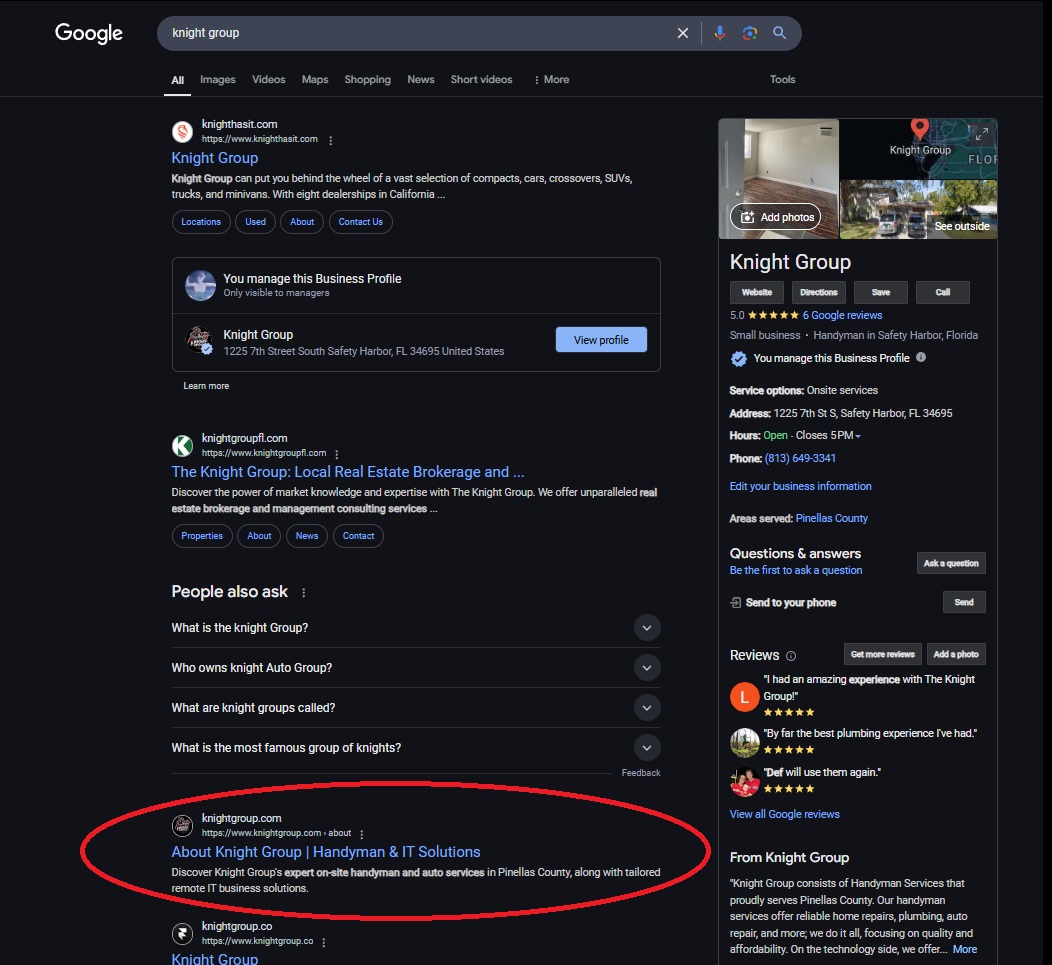Image resolution: width=1052 pixels, height=965 pixels.
Task: Switch to the News tab
Action: (421, 79)
